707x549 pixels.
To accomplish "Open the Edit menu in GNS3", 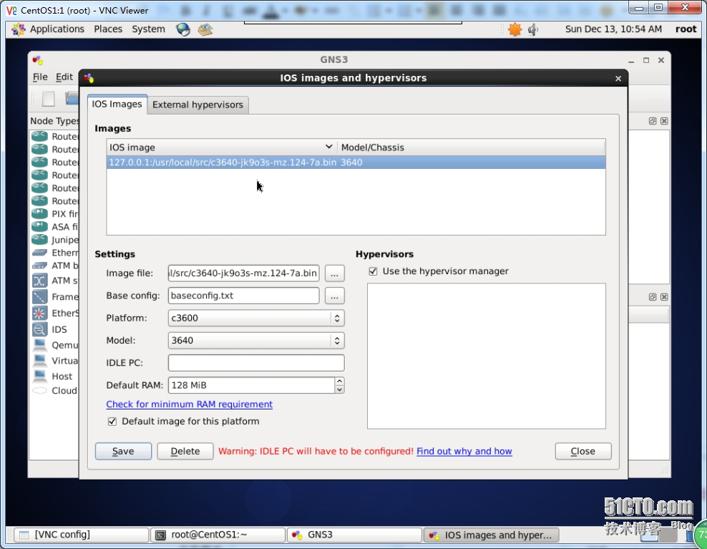I will 64,77.
